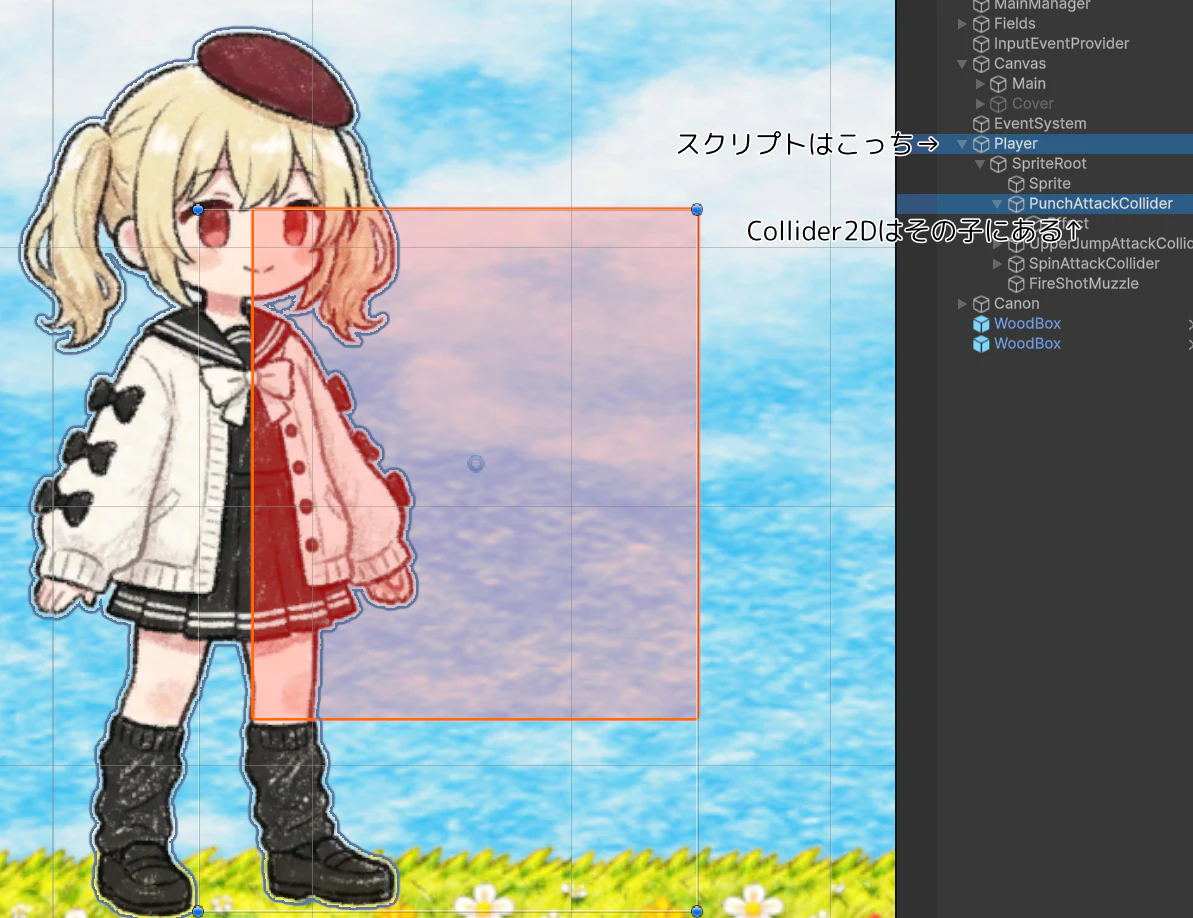Click the SpinAttackCollider cube icon
Viewport: 1193px width, 918px height.
[x=1016, y=264]
